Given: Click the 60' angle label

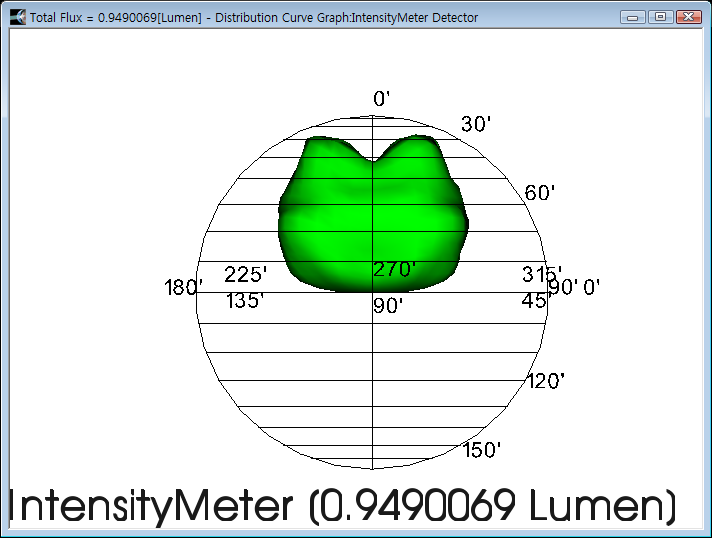Looking at the screenshot, I should tap(540, 193).
